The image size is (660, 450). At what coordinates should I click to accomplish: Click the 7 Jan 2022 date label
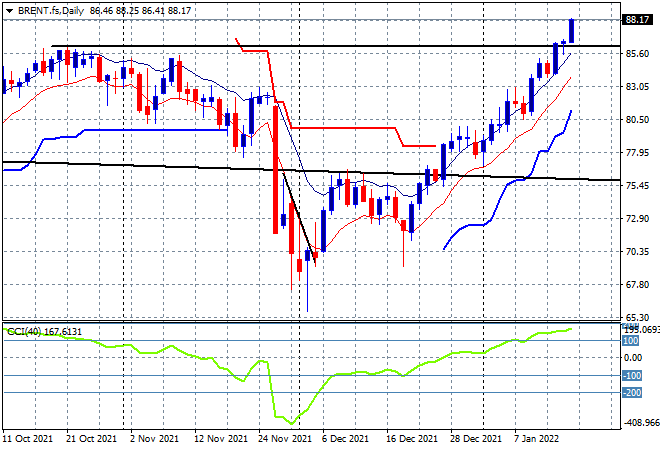click(x=537, y=439)
